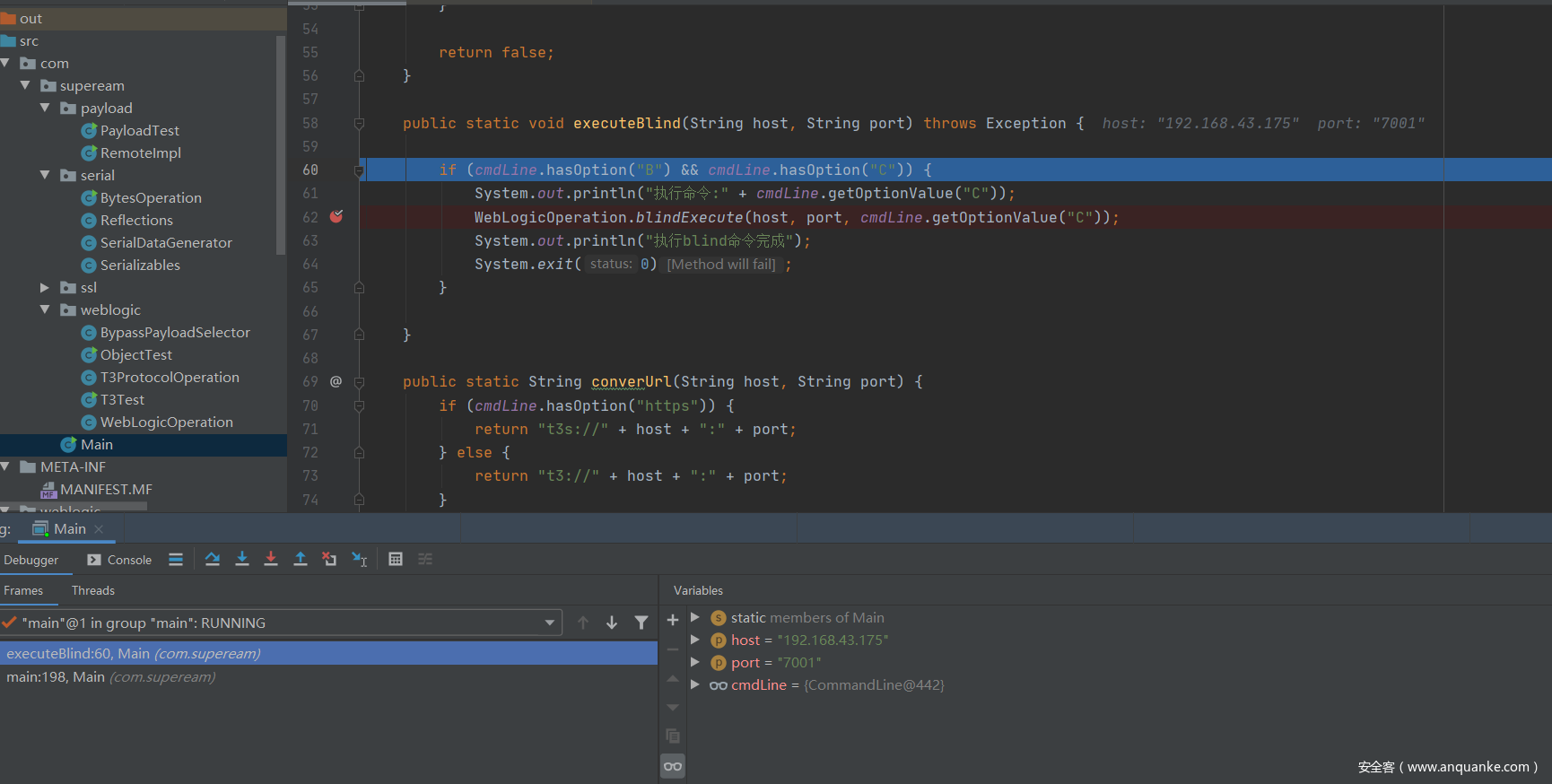
Task: Expand the cmdLine variable node
Action: pyautogui.click(x=695, y=684)
